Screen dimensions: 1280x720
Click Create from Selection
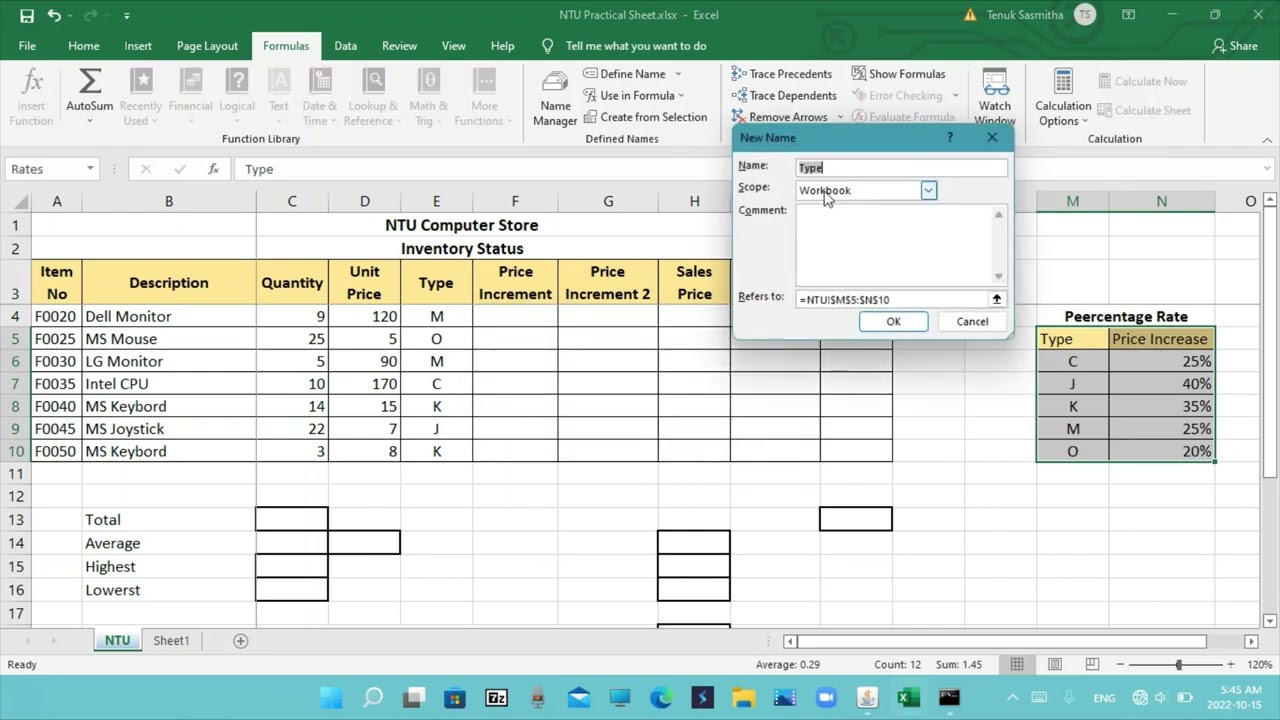tap(645, 117)
